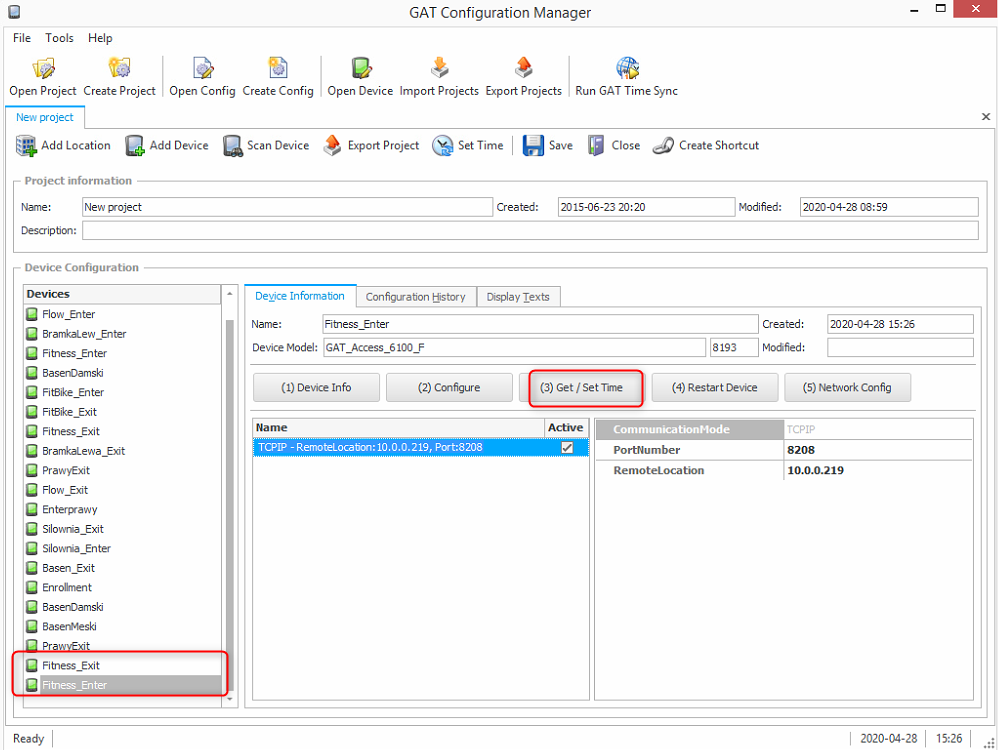
Task: Click the Create Config icon
Action: pyautogui.click(x=278, y=69)
